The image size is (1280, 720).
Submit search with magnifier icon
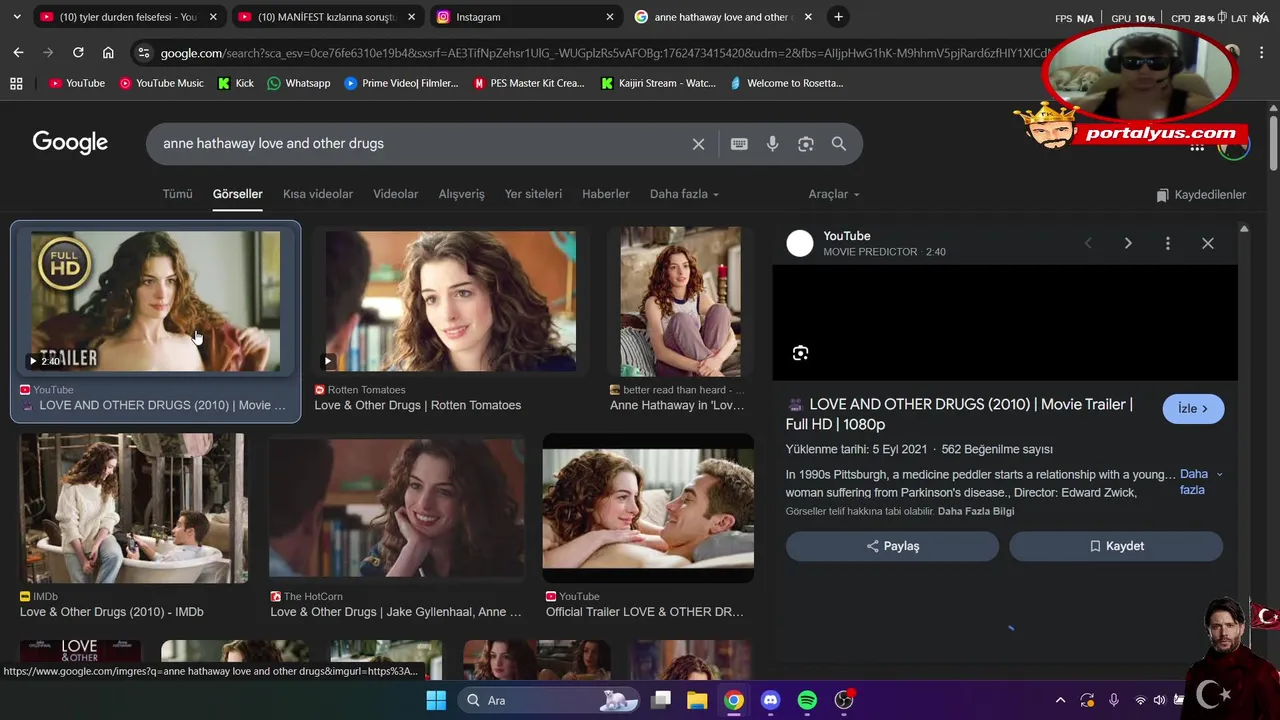tap(839, 144)
